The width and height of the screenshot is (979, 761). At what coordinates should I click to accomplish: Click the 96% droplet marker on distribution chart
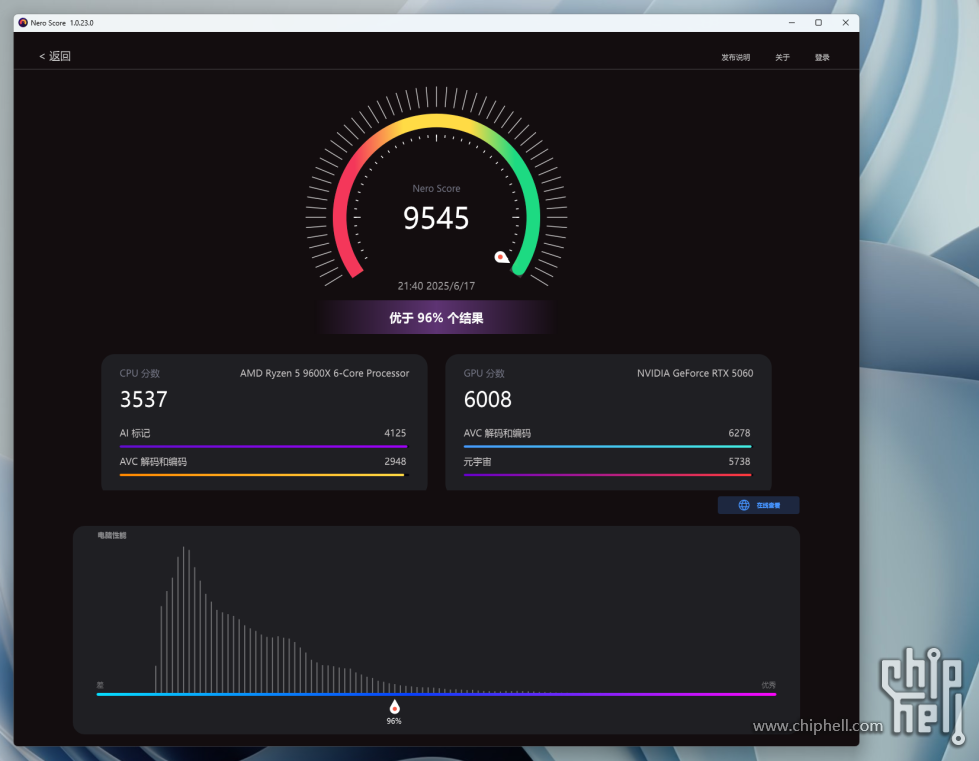(394, 707)
